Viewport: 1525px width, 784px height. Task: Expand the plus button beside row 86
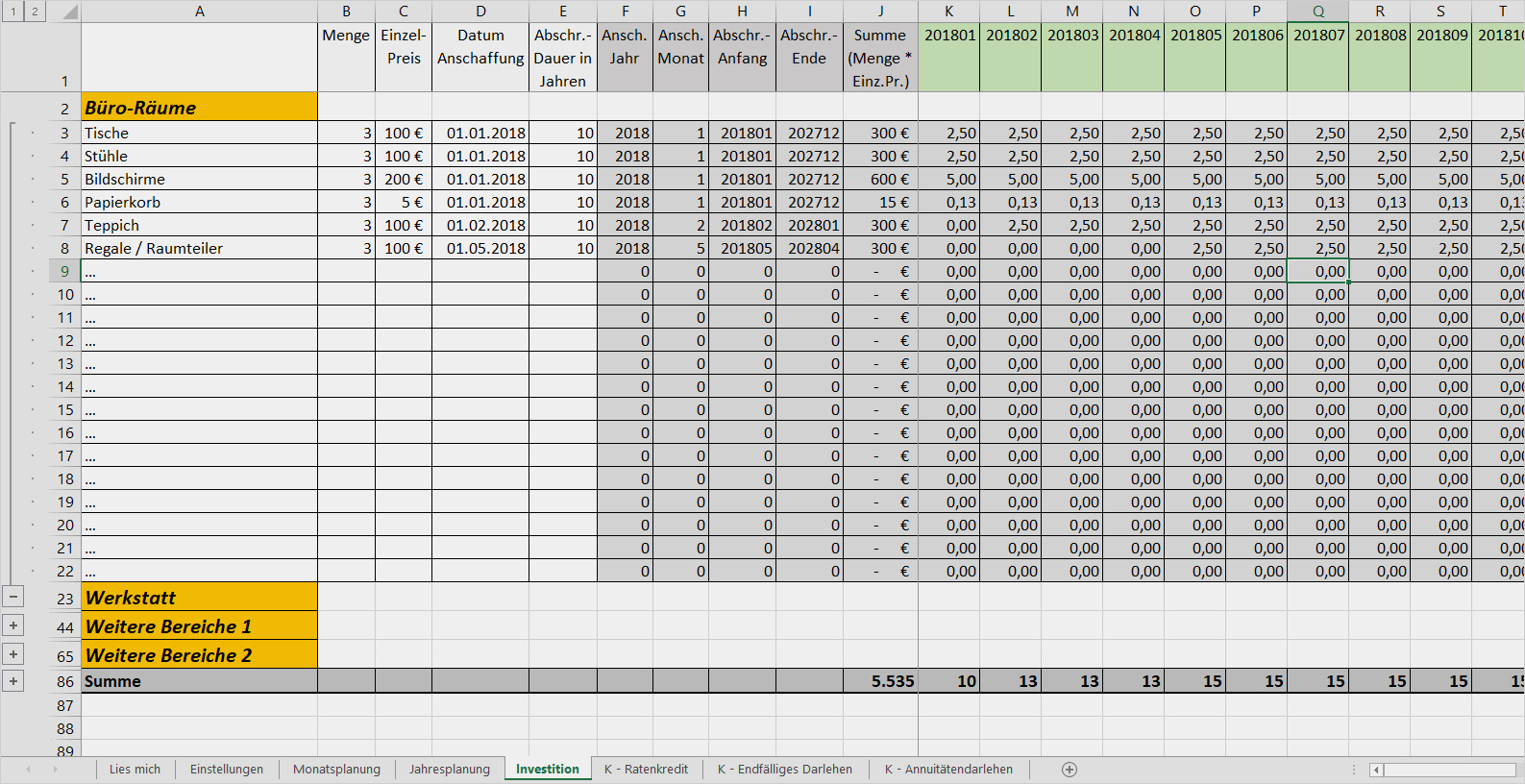coord(13,681)
